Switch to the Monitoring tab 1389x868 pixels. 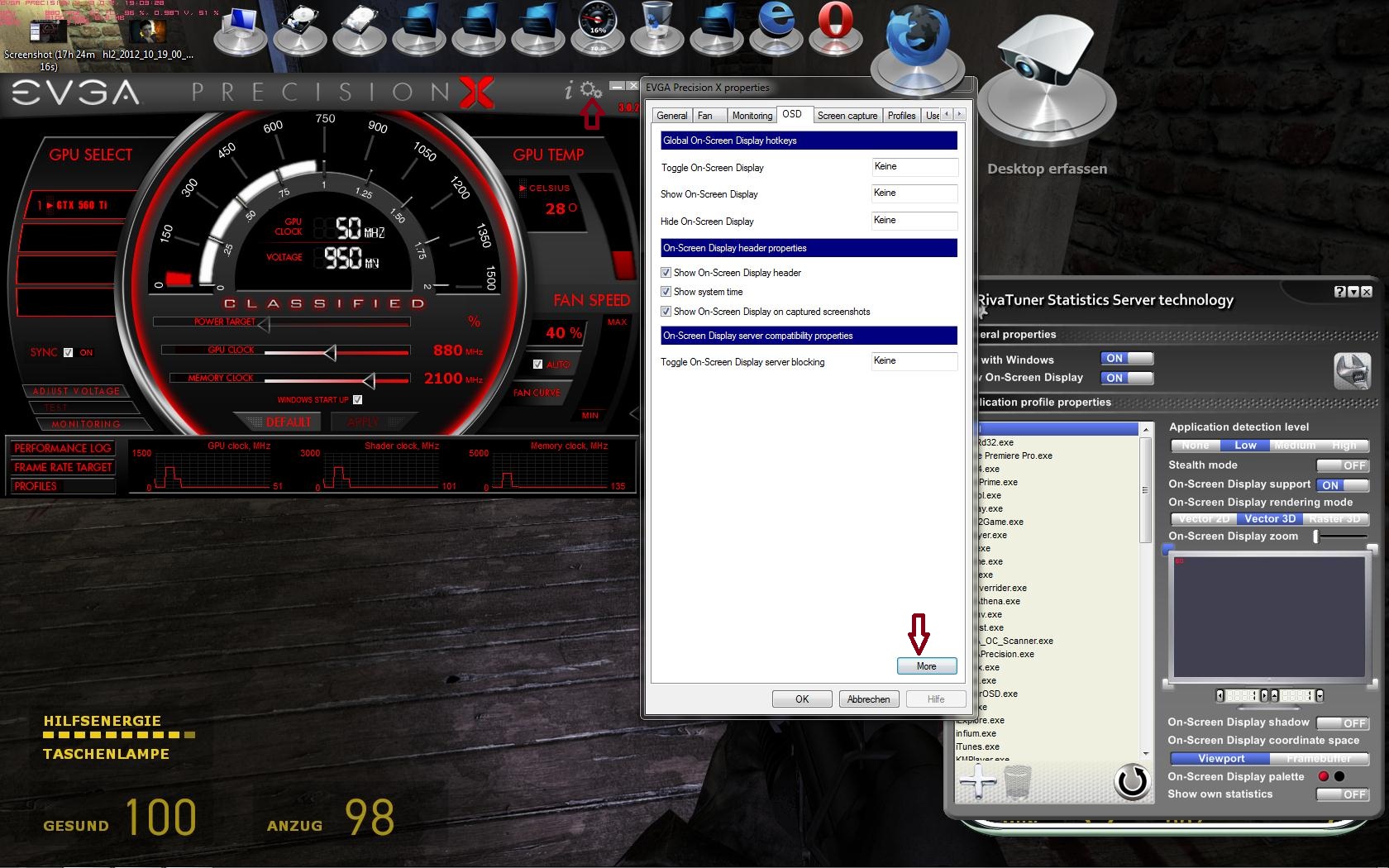click(752, 116)
